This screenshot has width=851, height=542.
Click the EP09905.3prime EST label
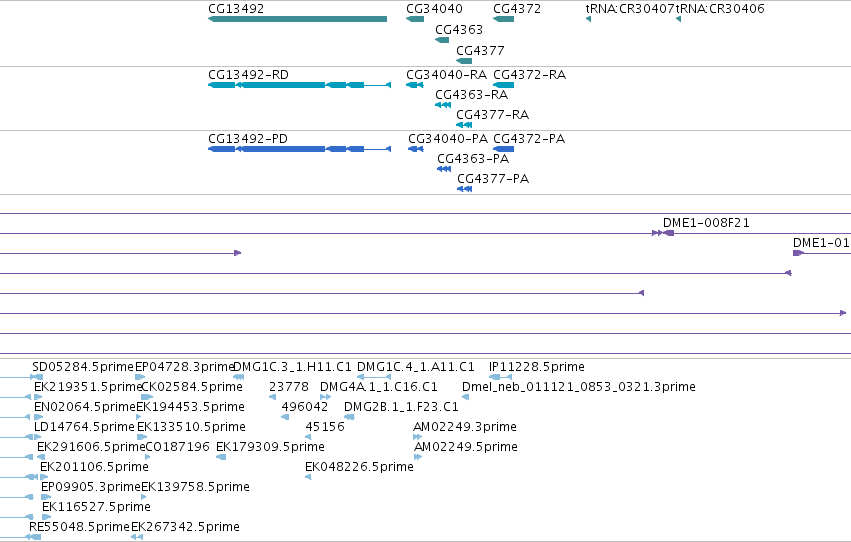click(91, 487)
